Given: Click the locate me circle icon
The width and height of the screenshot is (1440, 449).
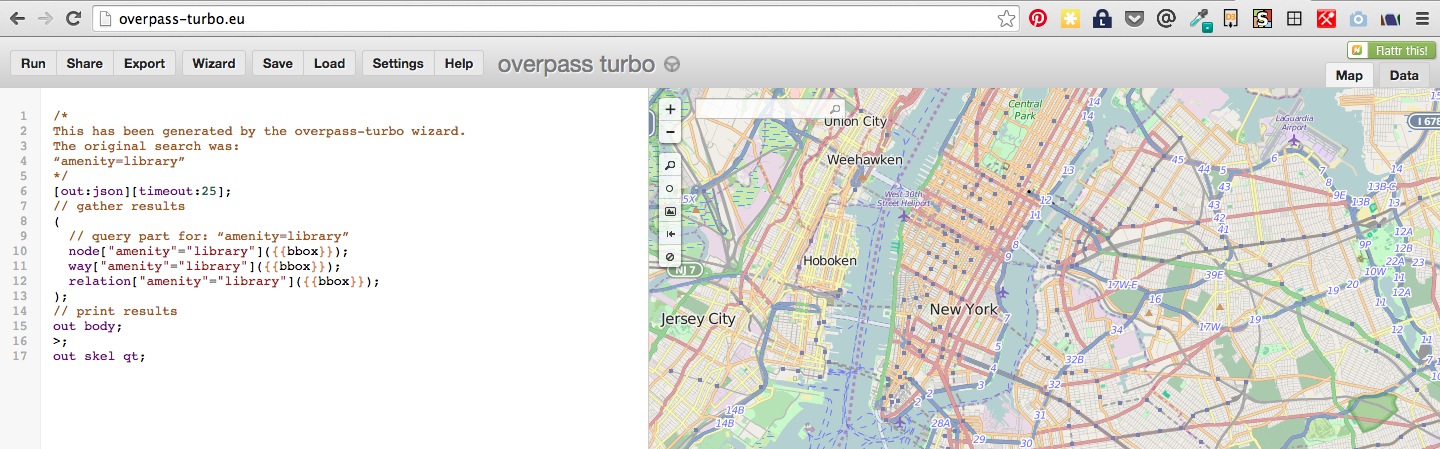Looking at the screenshot, I should point(670,188).
